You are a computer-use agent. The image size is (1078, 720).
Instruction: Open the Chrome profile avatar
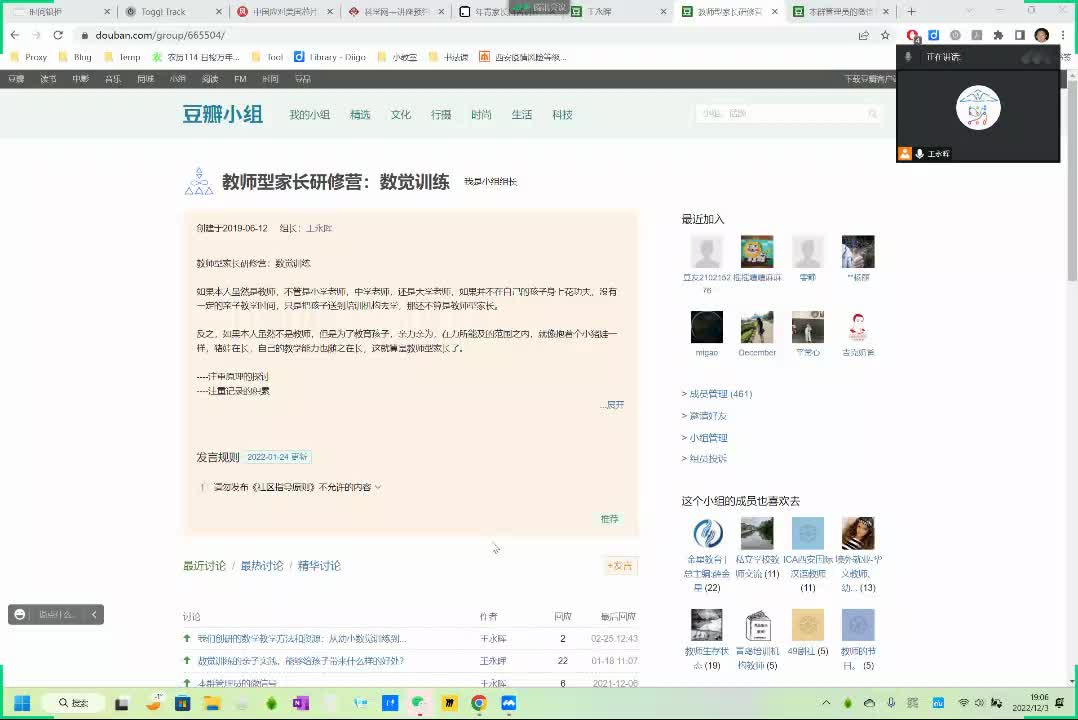tap(1042, 35)
